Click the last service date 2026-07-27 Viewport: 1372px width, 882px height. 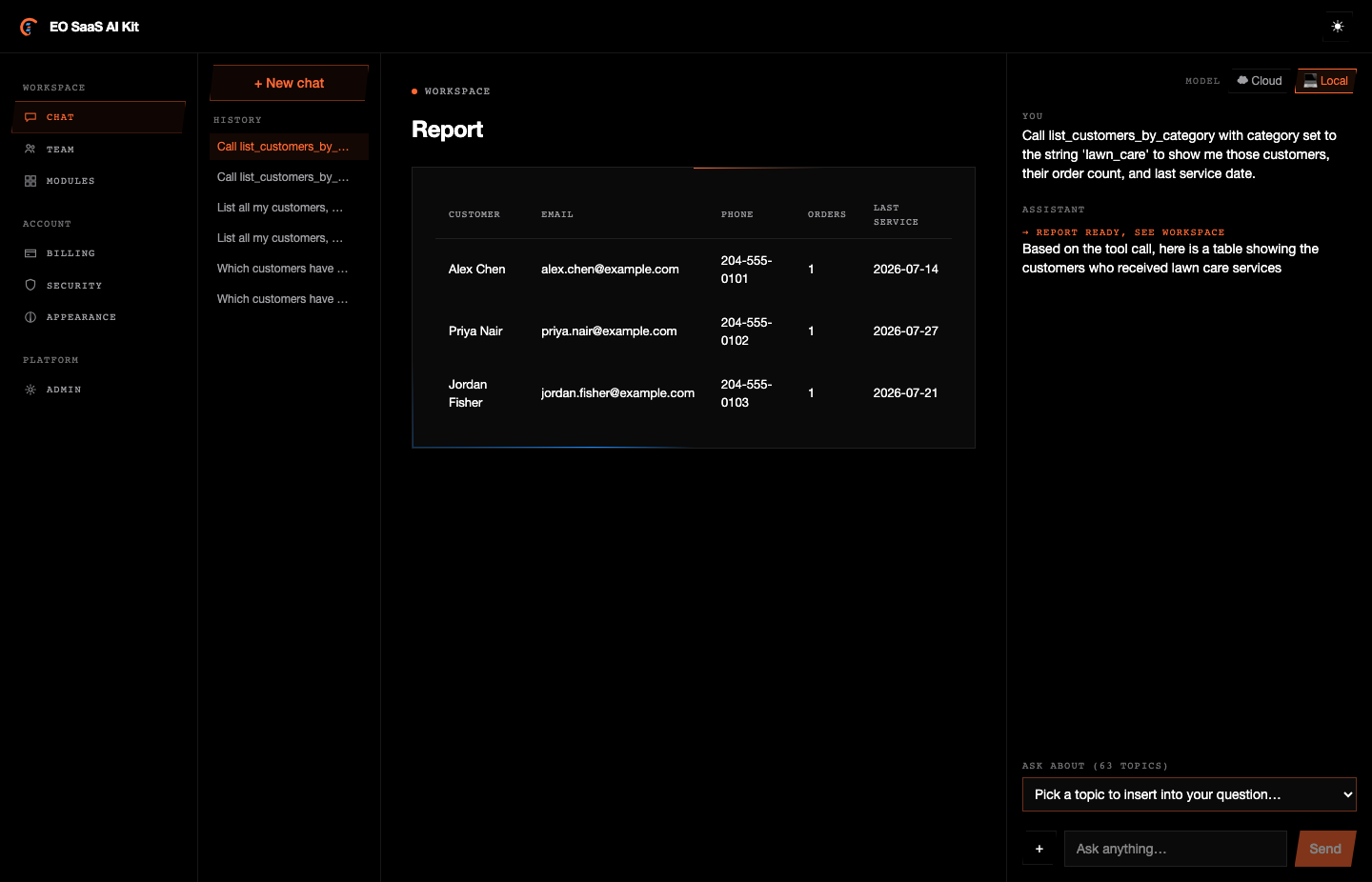click(905, 331)
